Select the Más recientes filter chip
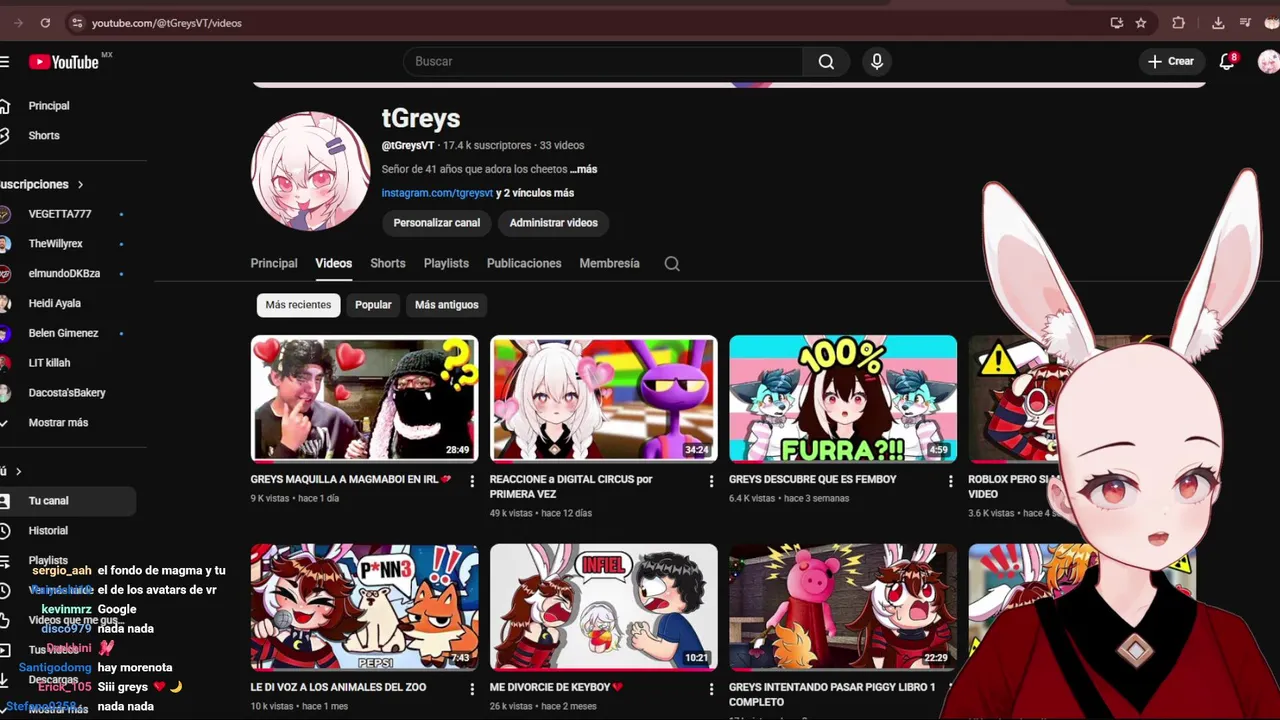 298,305
